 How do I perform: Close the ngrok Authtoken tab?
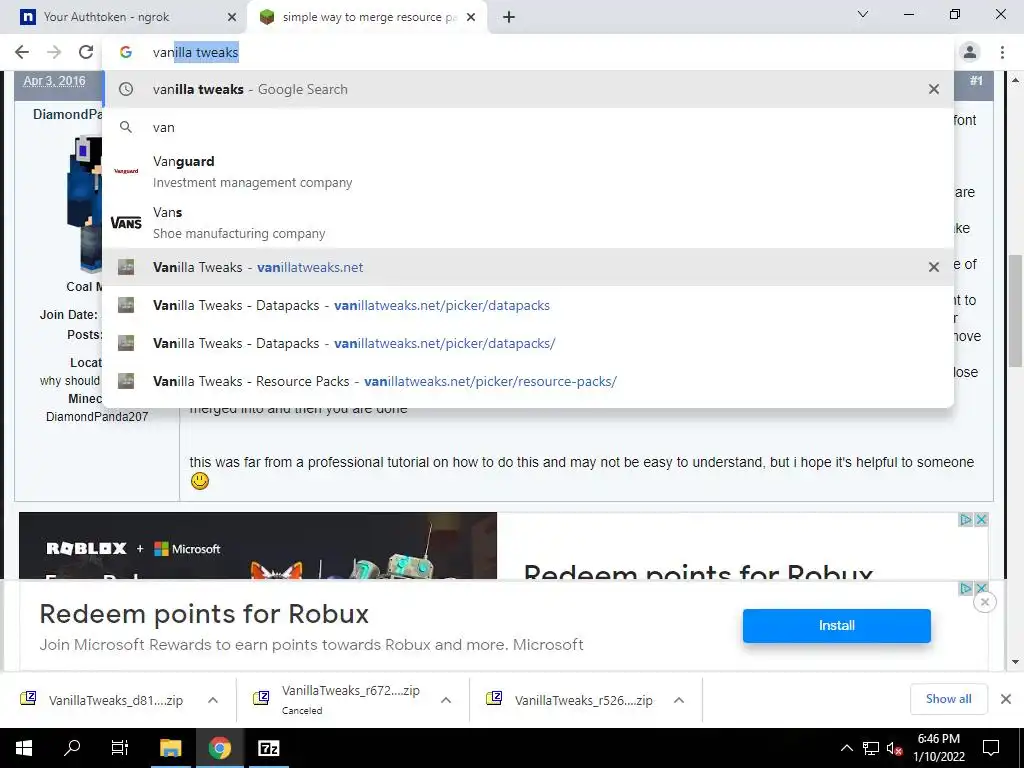click(x=231, y=17)
